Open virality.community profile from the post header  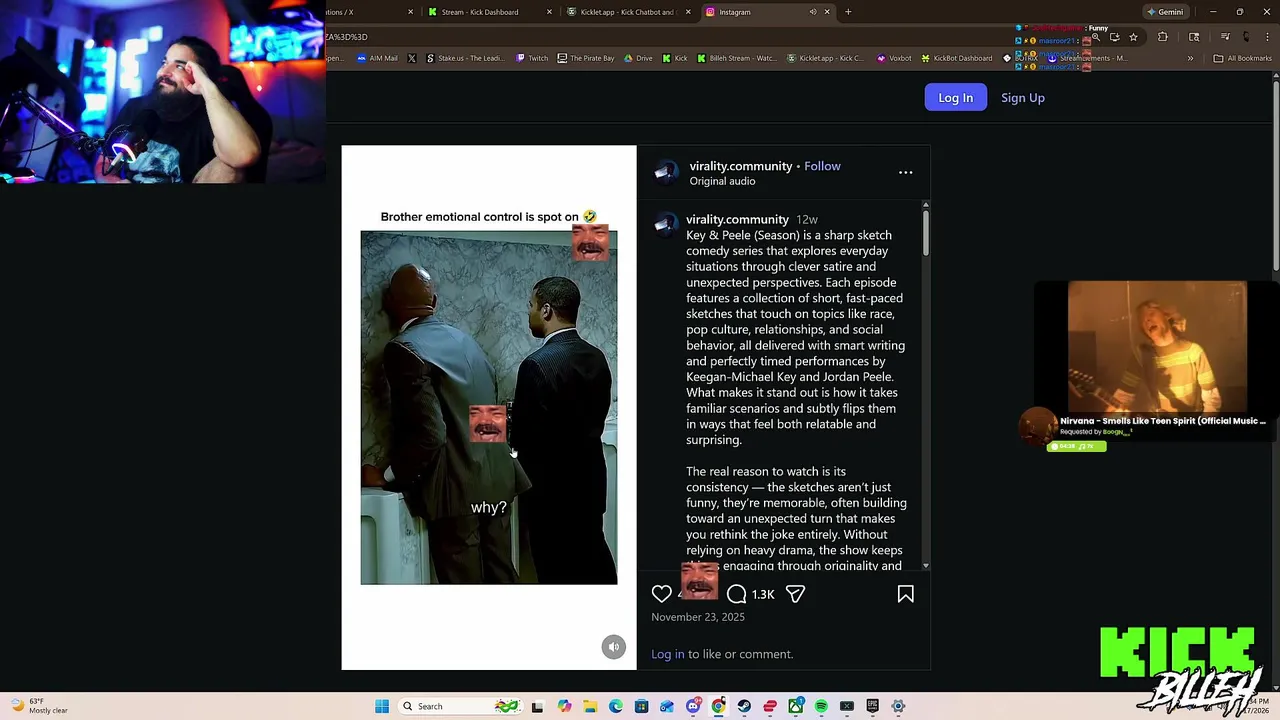tap(741, 166)
